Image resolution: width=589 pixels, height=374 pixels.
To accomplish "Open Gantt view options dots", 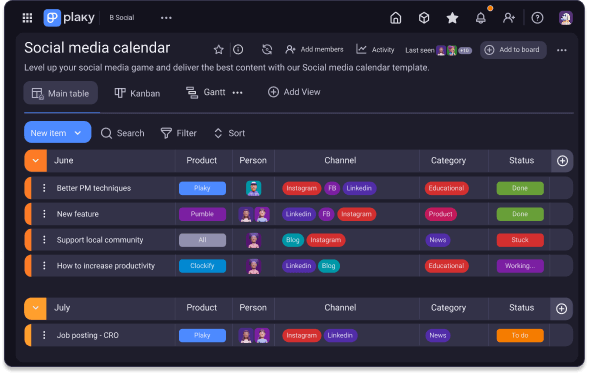I will 237,93.
